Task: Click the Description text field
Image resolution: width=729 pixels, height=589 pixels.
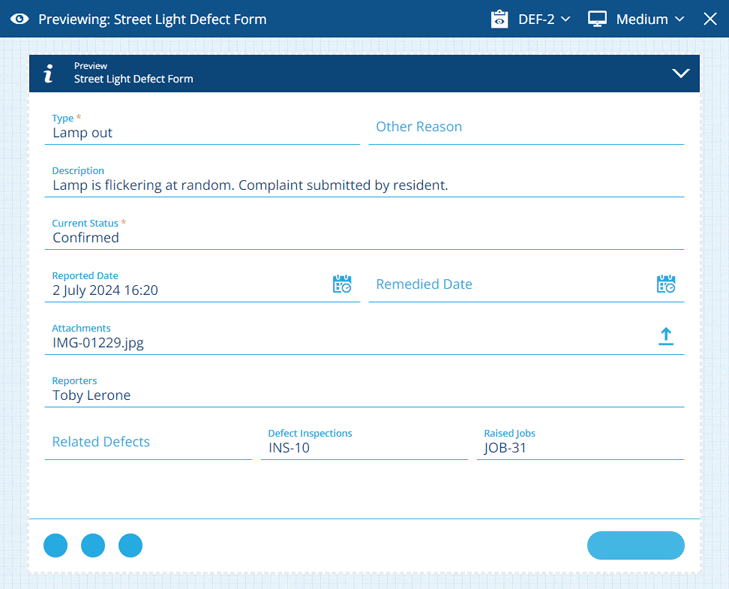Action: click(x=364, y=185)
